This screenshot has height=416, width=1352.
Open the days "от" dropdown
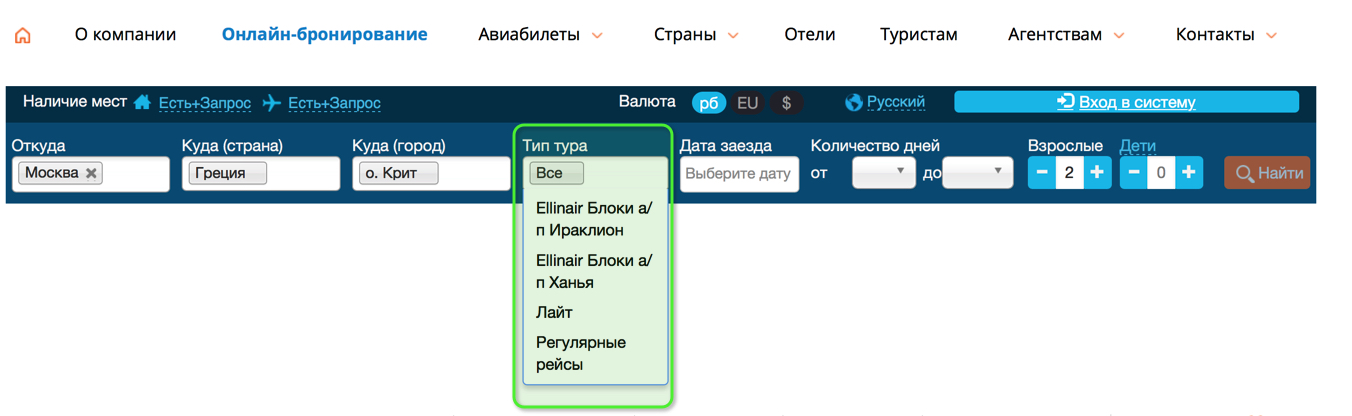883,173
